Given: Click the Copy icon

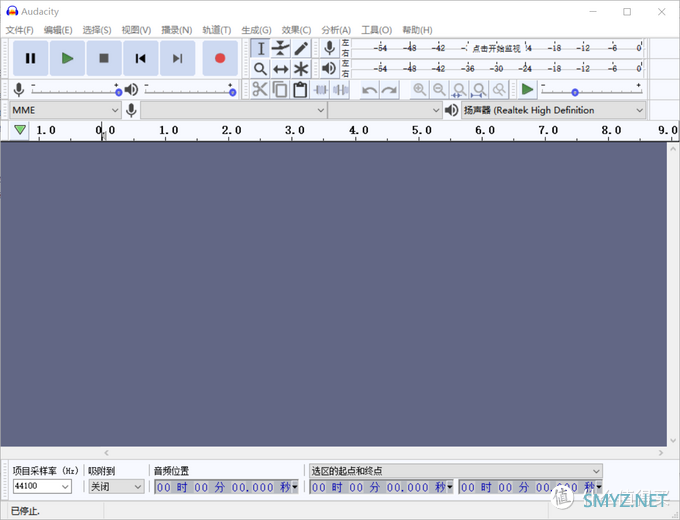Looking at the screenshot, I should click(x=280, y=90).
